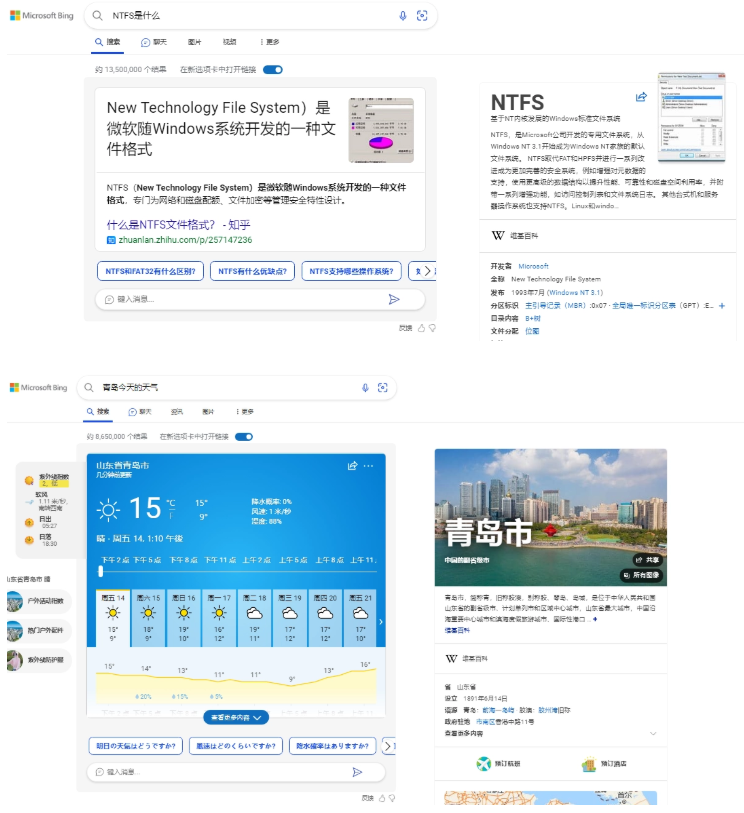Image resolution: width=744 pixels, height=813 pixels.
Task: Toggle open-links-in-new-tab switch on the weather page
Action: pyautogui.click(x=244, y=437)
